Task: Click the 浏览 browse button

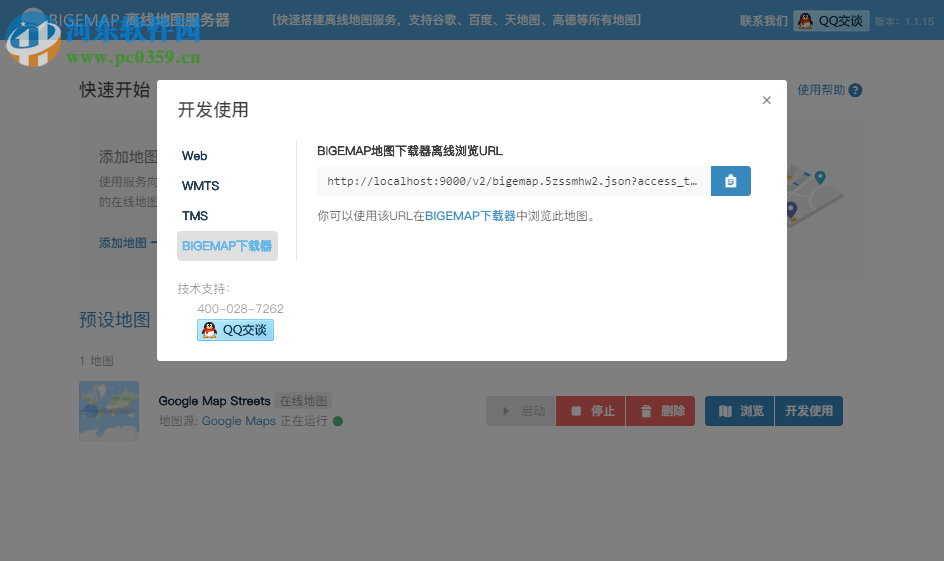Action: [740, 411]
